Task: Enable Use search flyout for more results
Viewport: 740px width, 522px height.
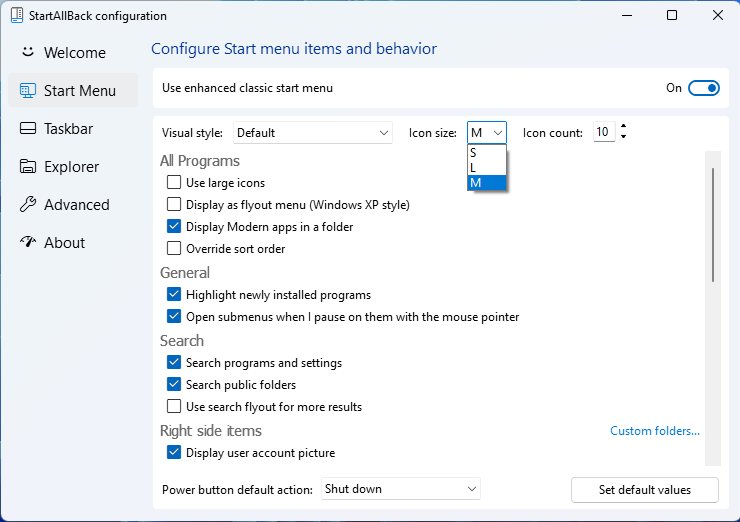Action: point(174,406)
